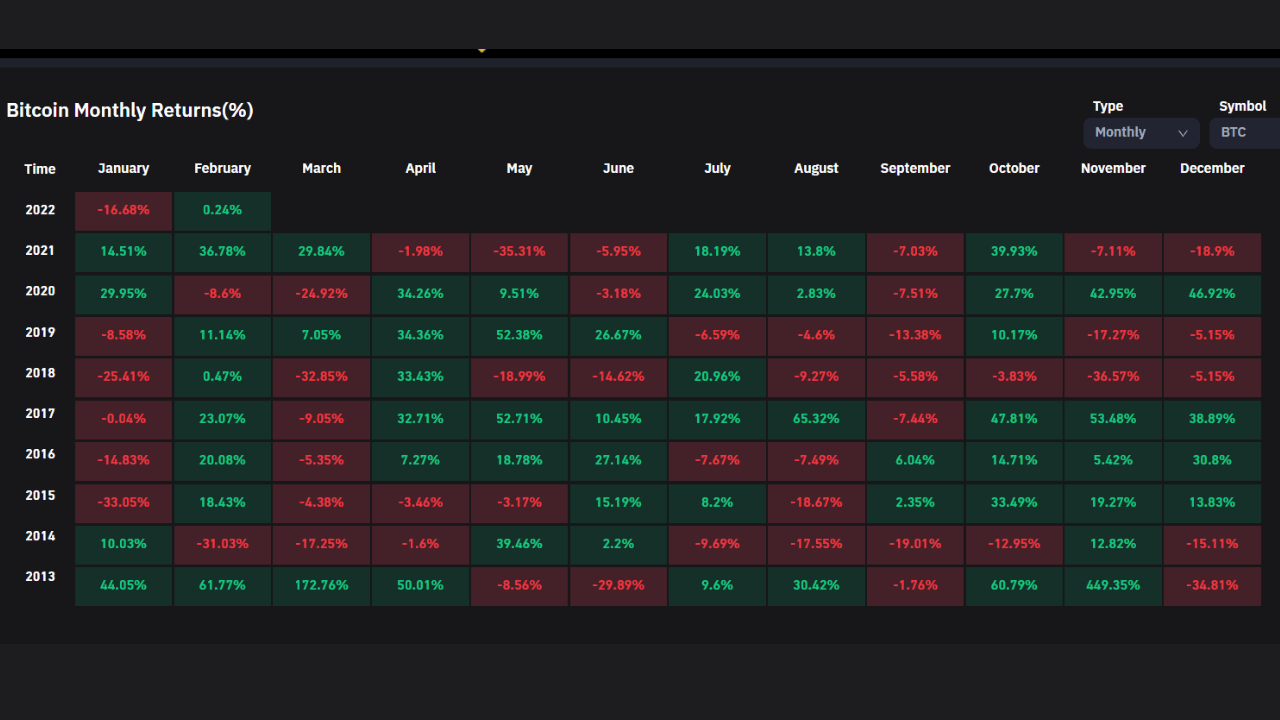The image size is (1280, 720).
Task: Select the -5.15% cell in December 2018
Action: point(1212,377)
